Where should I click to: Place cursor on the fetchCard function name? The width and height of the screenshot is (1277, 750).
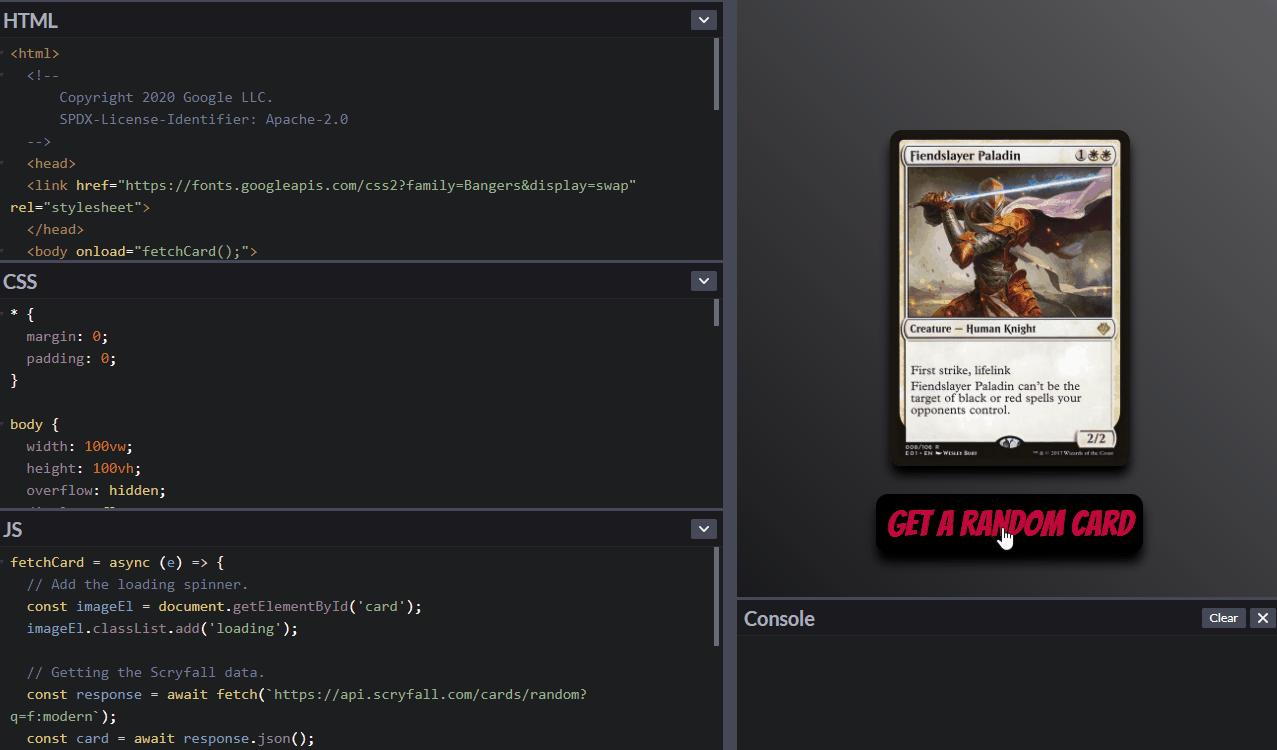47,562
